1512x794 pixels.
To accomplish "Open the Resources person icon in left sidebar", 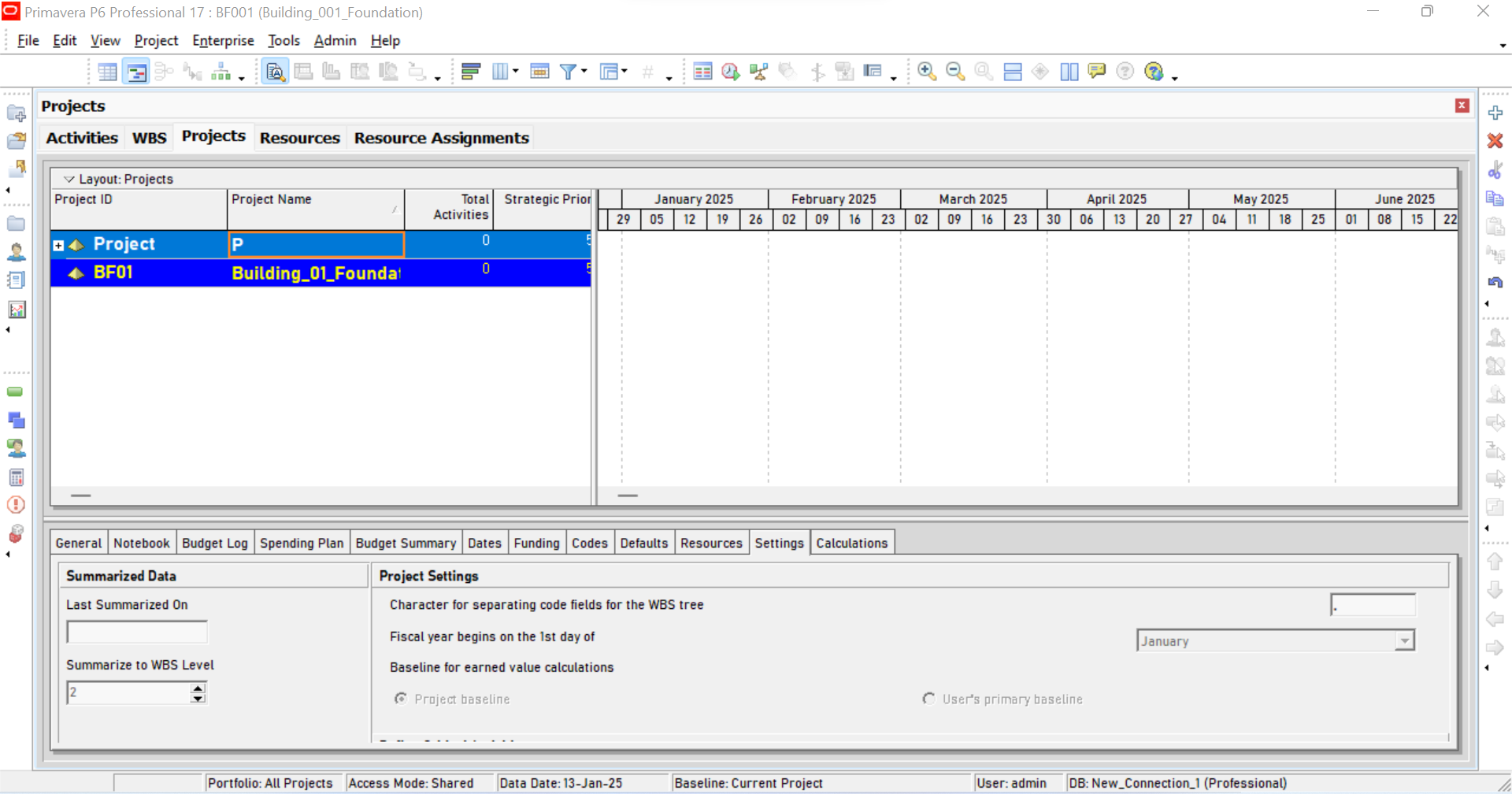I will [16, 252].
